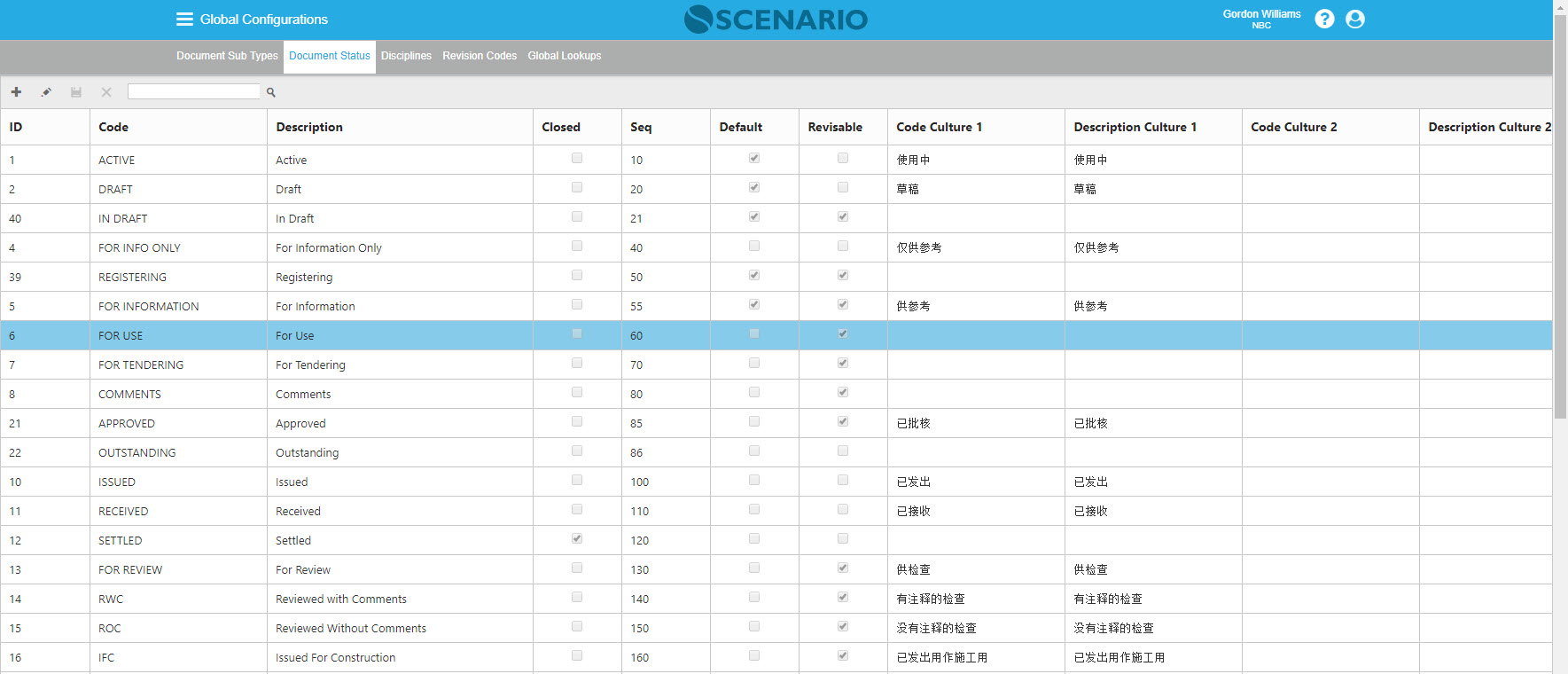Open the hamburger menu beside Global Configurations

tap(184, 20)
